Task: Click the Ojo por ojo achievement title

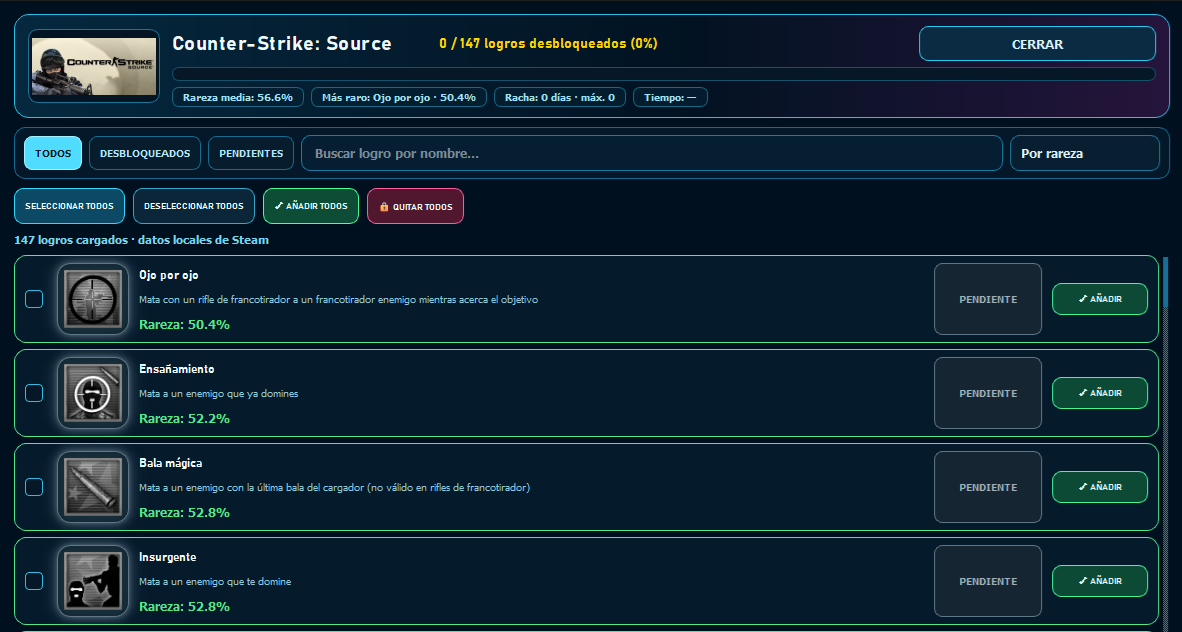Action: pos(169,275)
